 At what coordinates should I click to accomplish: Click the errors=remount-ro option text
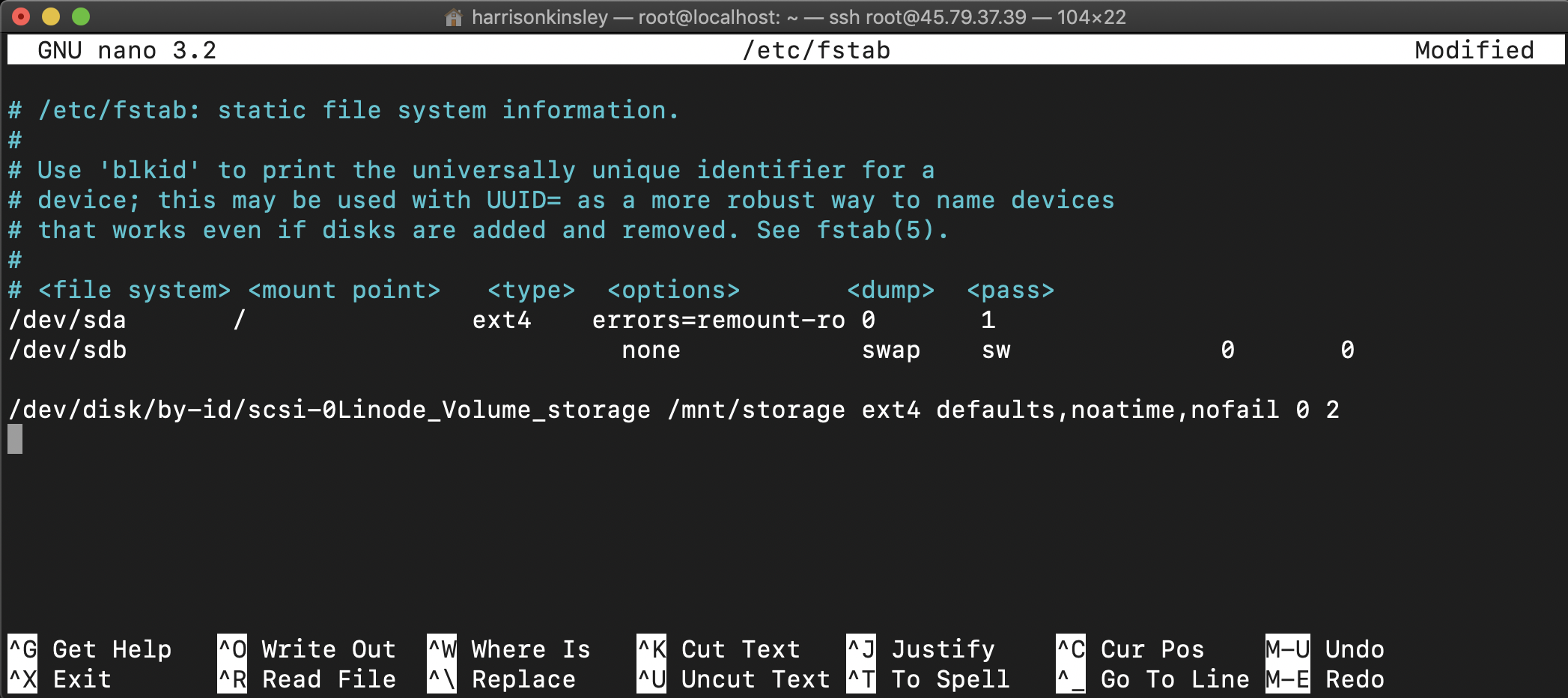pos(718,320)
